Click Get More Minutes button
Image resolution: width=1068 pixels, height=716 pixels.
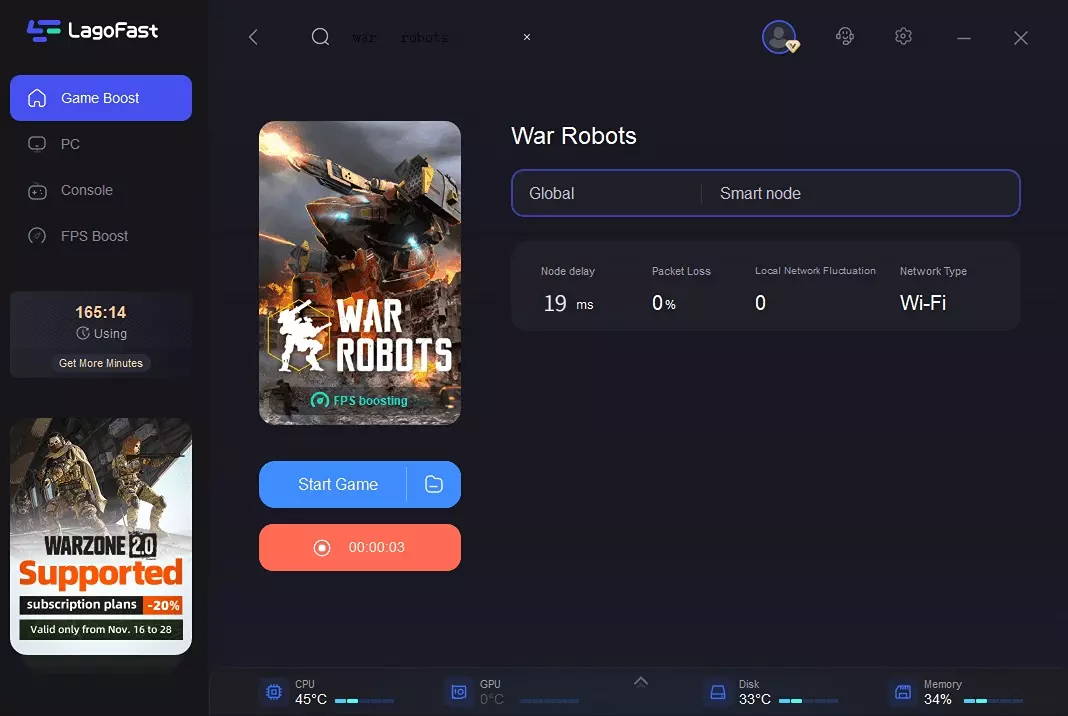coord(101,363)
